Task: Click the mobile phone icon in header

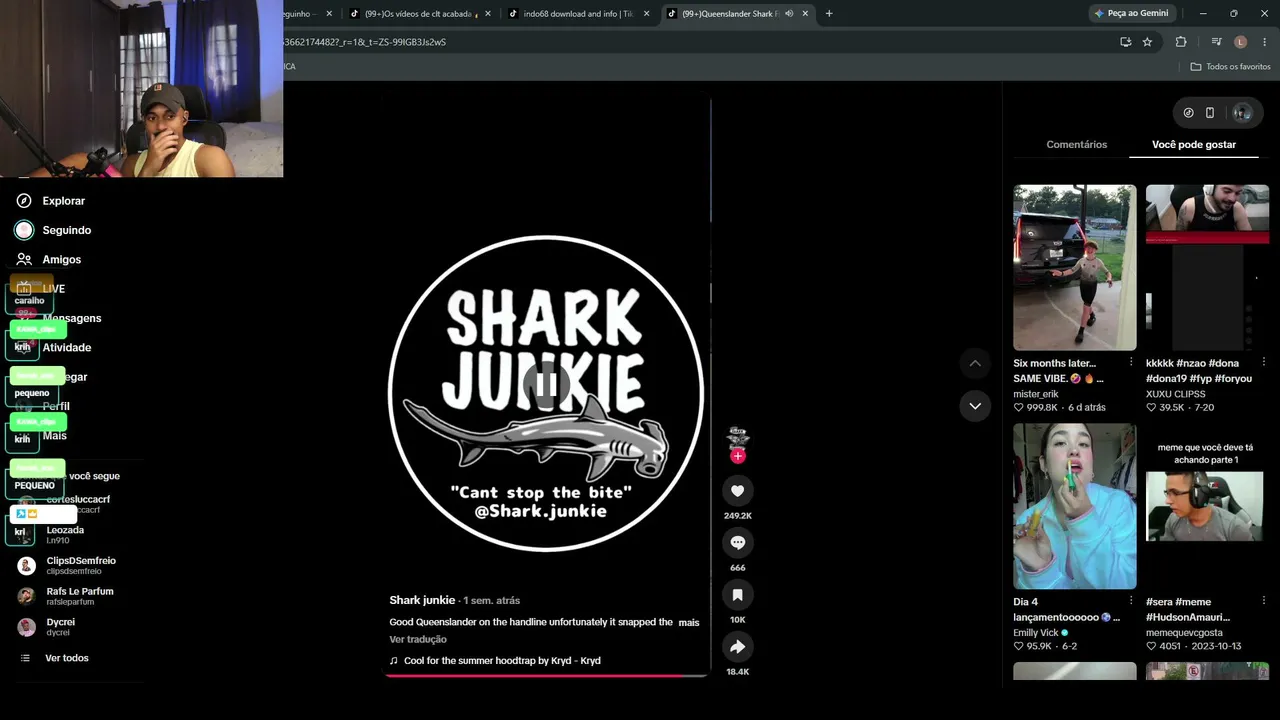Action: click(x=1210, y=113)
